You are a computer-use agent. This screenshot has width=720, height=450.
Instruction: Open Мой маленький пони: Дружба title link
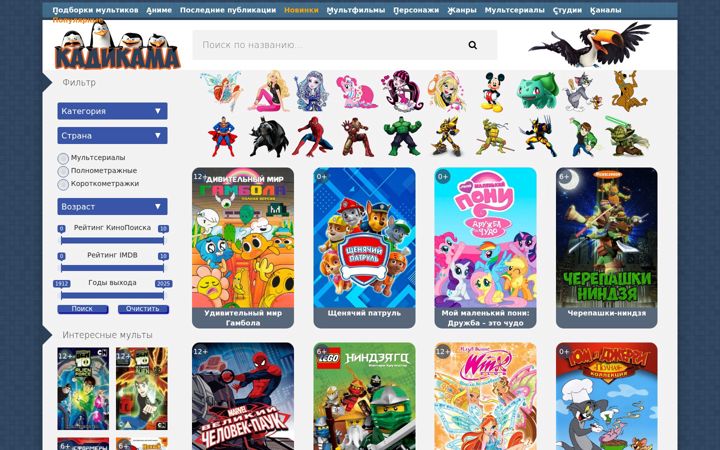485,318
